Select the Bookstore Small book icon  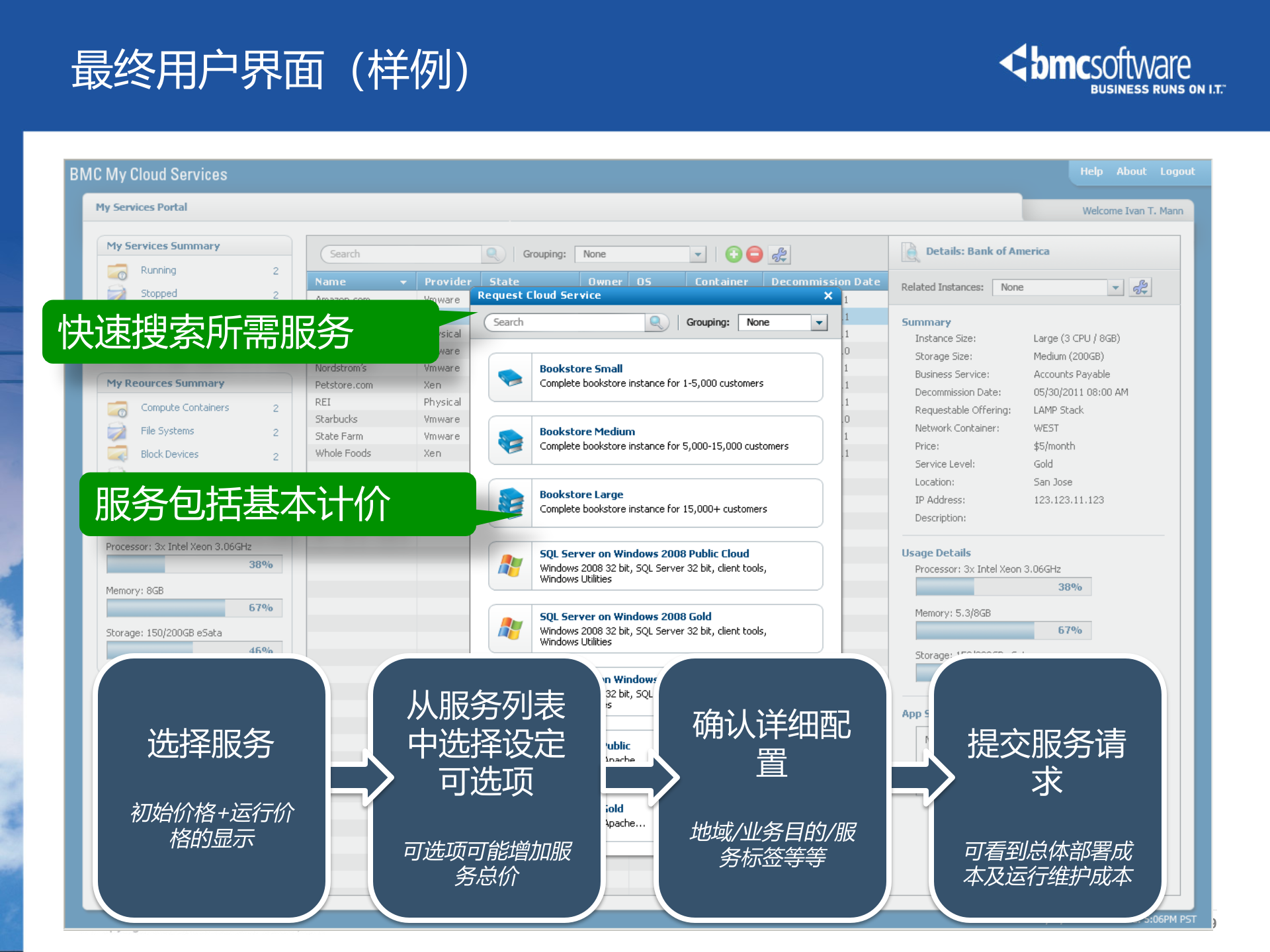coord(509,377)
